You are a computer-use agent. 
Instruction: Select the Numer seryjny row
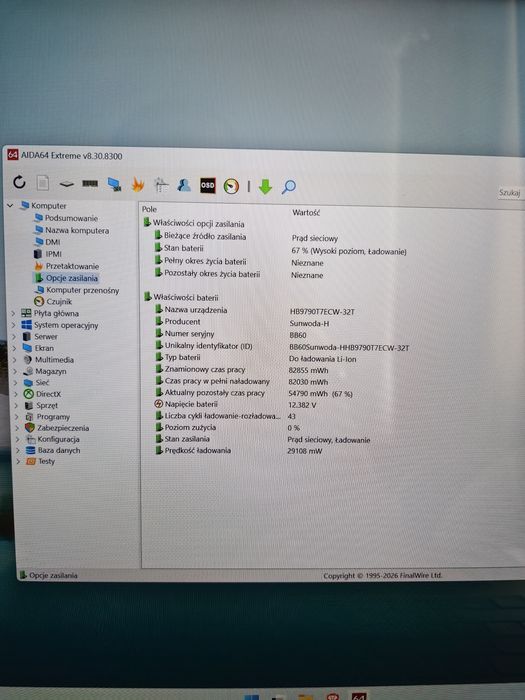(x=231, y=334)
